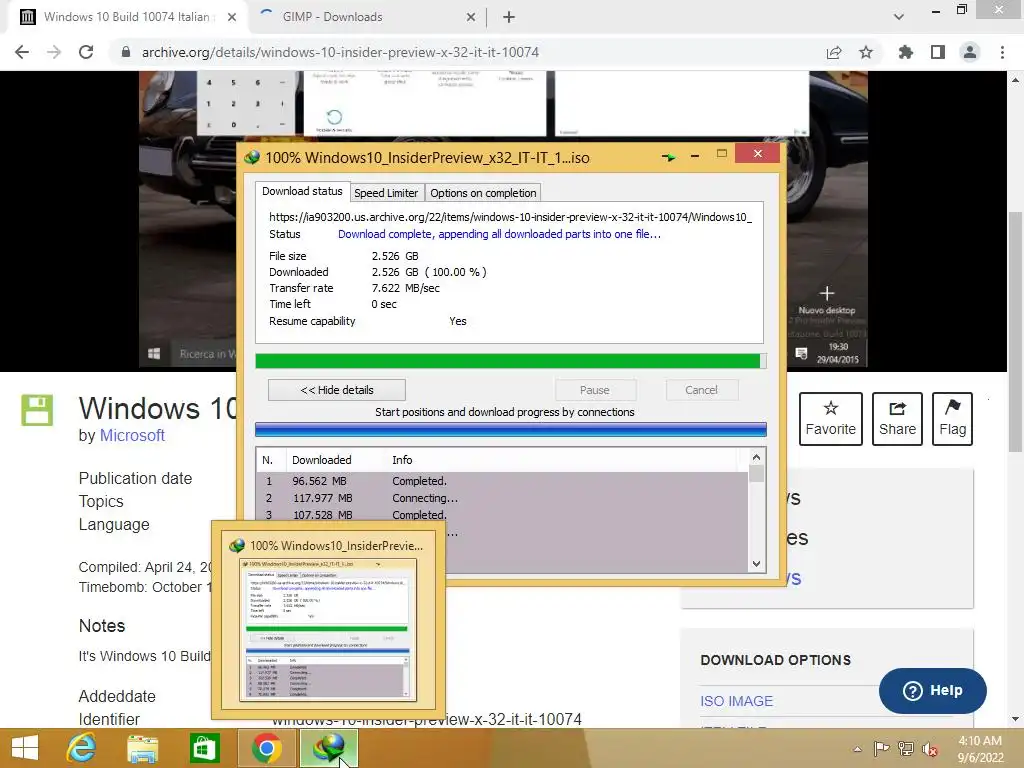This screenshot has width=1024, height=768.
Task: Click the taskbar clock 4:10 AM
Action: [980, 741]
